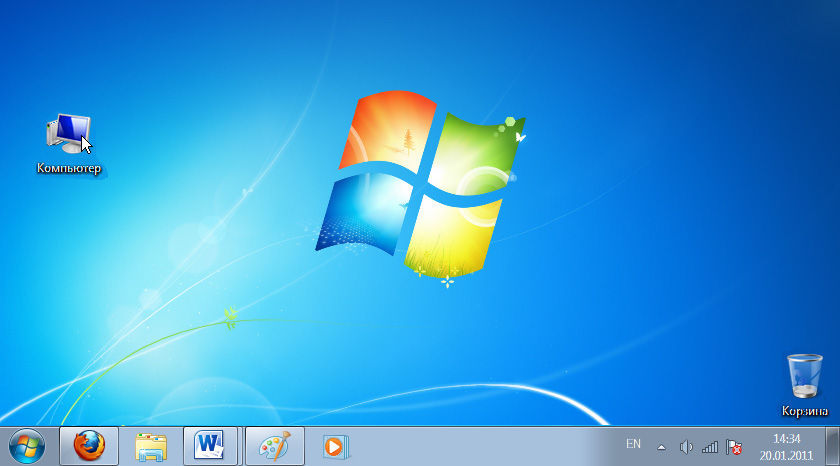Viewport: 840px width, 466px height.
Task: Click the 20.01.2011 date in tray
Action: (786, 454)
